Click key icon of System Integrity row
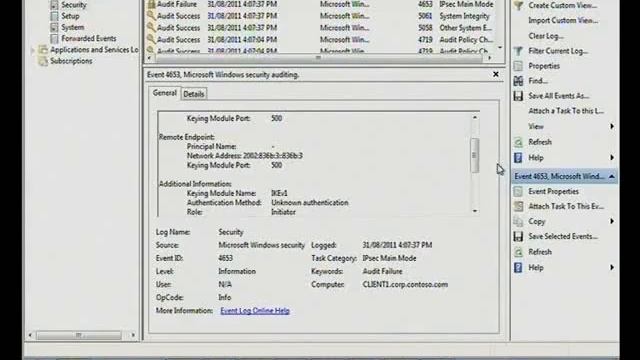640x360 pixels. 151,16
